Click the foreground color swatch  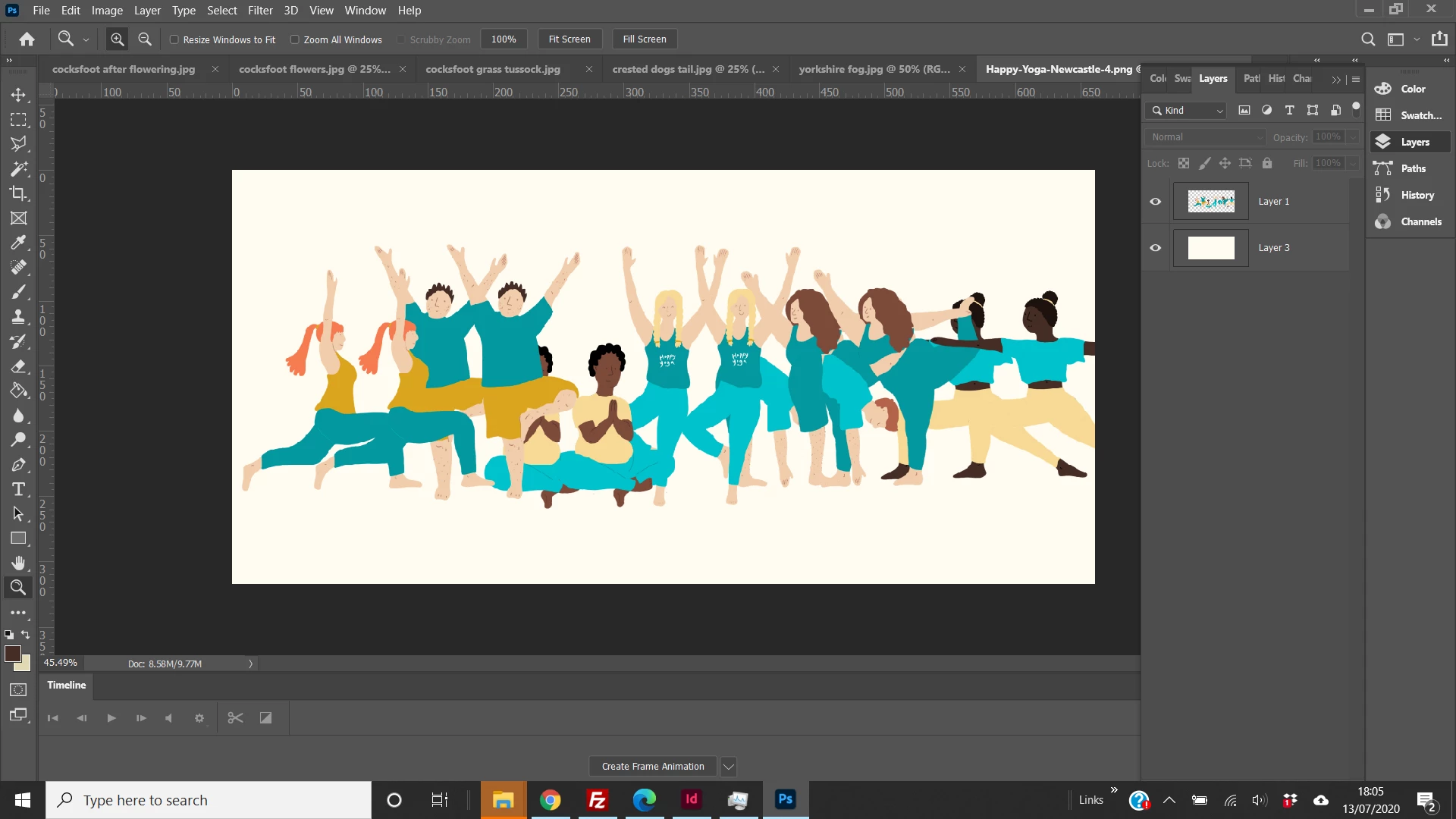[12, 654]
